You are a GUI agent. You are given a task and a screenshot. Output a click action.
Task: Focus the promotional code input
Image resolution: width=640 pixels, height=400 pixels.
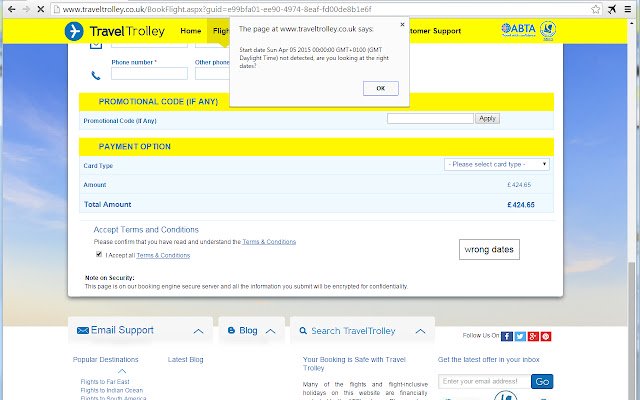pyautogui.click(x=430, y=118)
